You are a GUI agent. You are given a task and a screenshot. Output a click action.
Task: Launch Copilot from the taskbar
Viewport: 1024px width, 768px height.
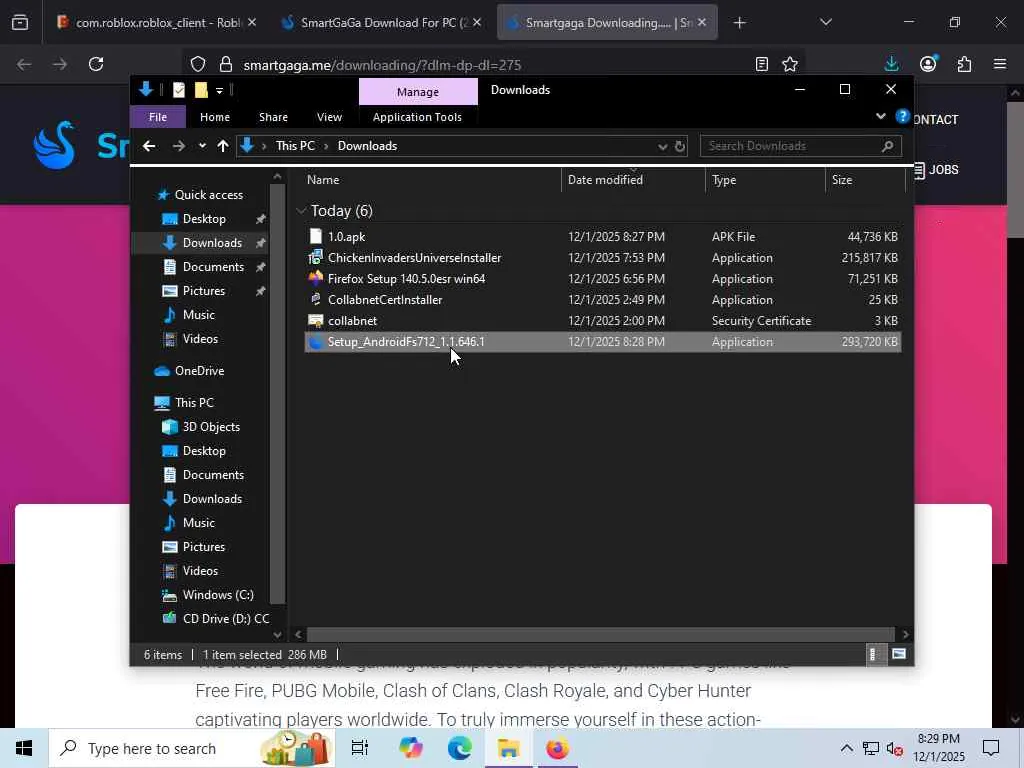pos(411,748)
